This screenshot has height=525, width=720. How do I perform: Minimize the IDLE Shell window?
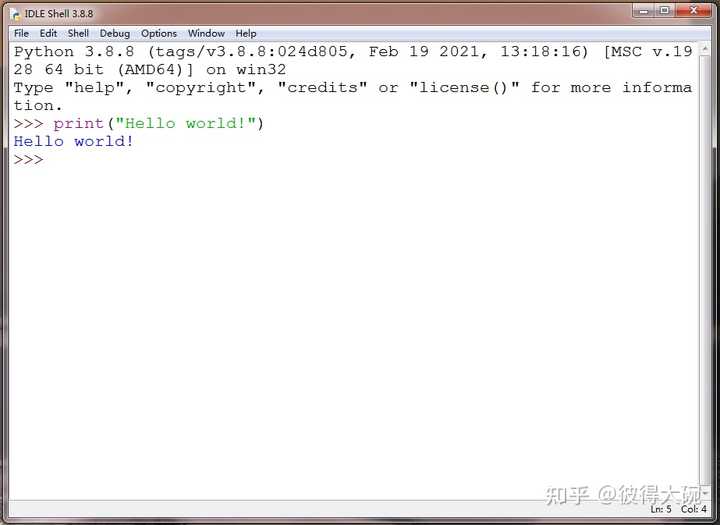click(x=644, y=11)
